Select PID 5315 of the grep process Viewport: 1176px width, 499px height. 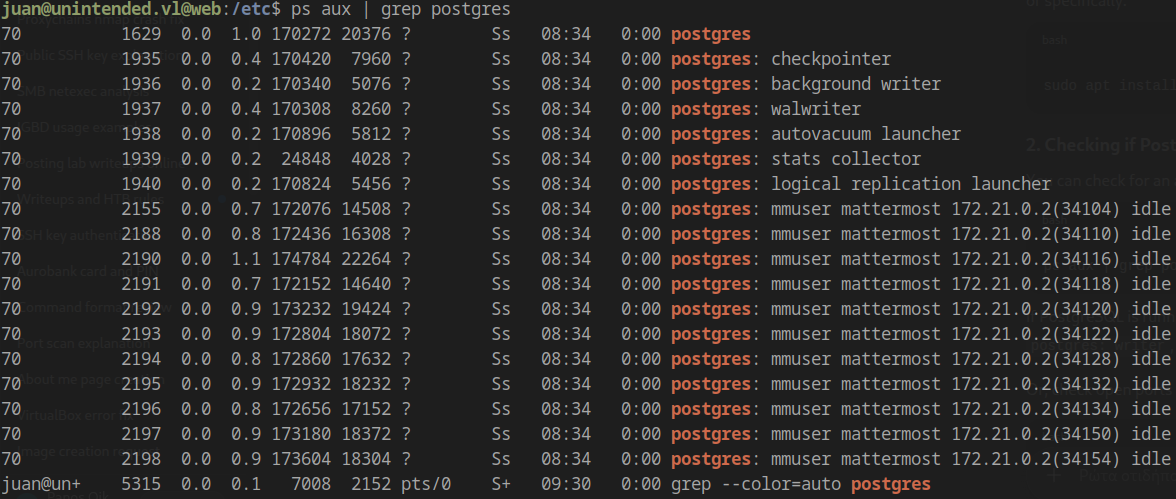[x=141, y=484]
